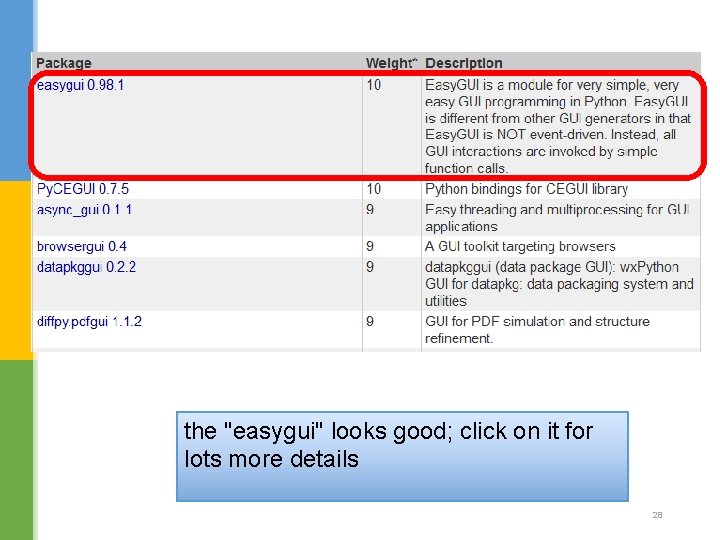The height and width of the screenshot is (540, 720).
Task: Open the PyCEGUI 0.7.5 package link
Action: click(83, 189)
